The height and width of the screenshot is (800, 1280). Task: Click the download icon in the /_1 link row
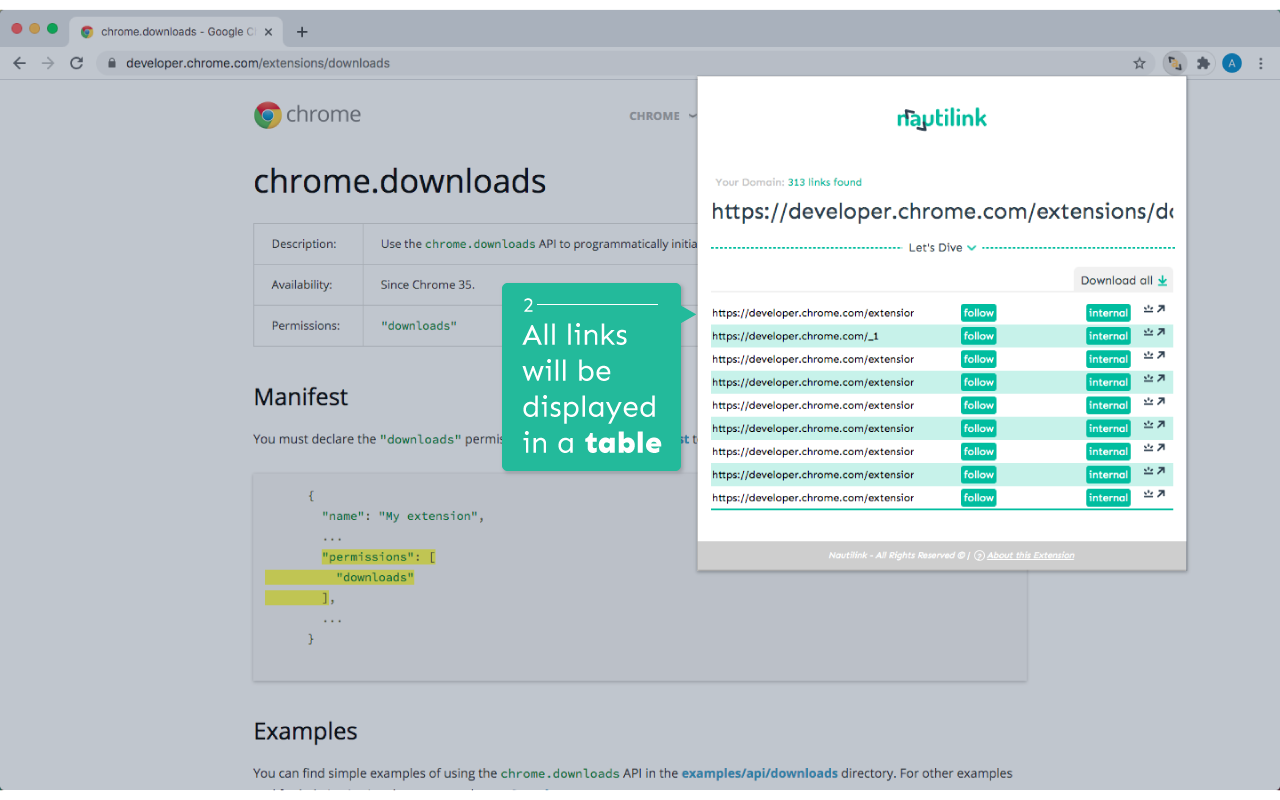1149,332
